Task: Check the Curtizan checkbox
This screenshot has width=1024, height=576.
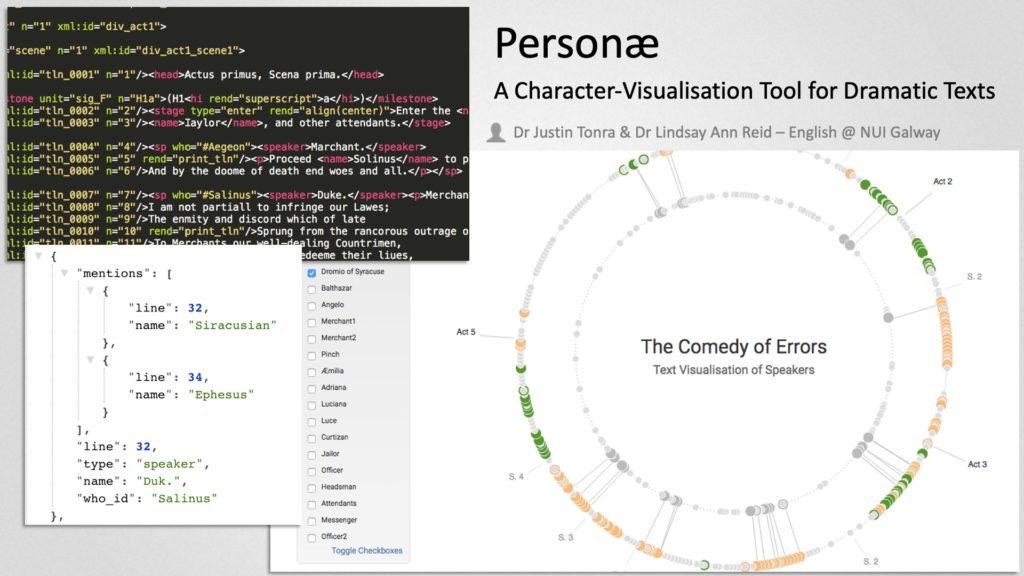Action: click(x=312, y=439)
